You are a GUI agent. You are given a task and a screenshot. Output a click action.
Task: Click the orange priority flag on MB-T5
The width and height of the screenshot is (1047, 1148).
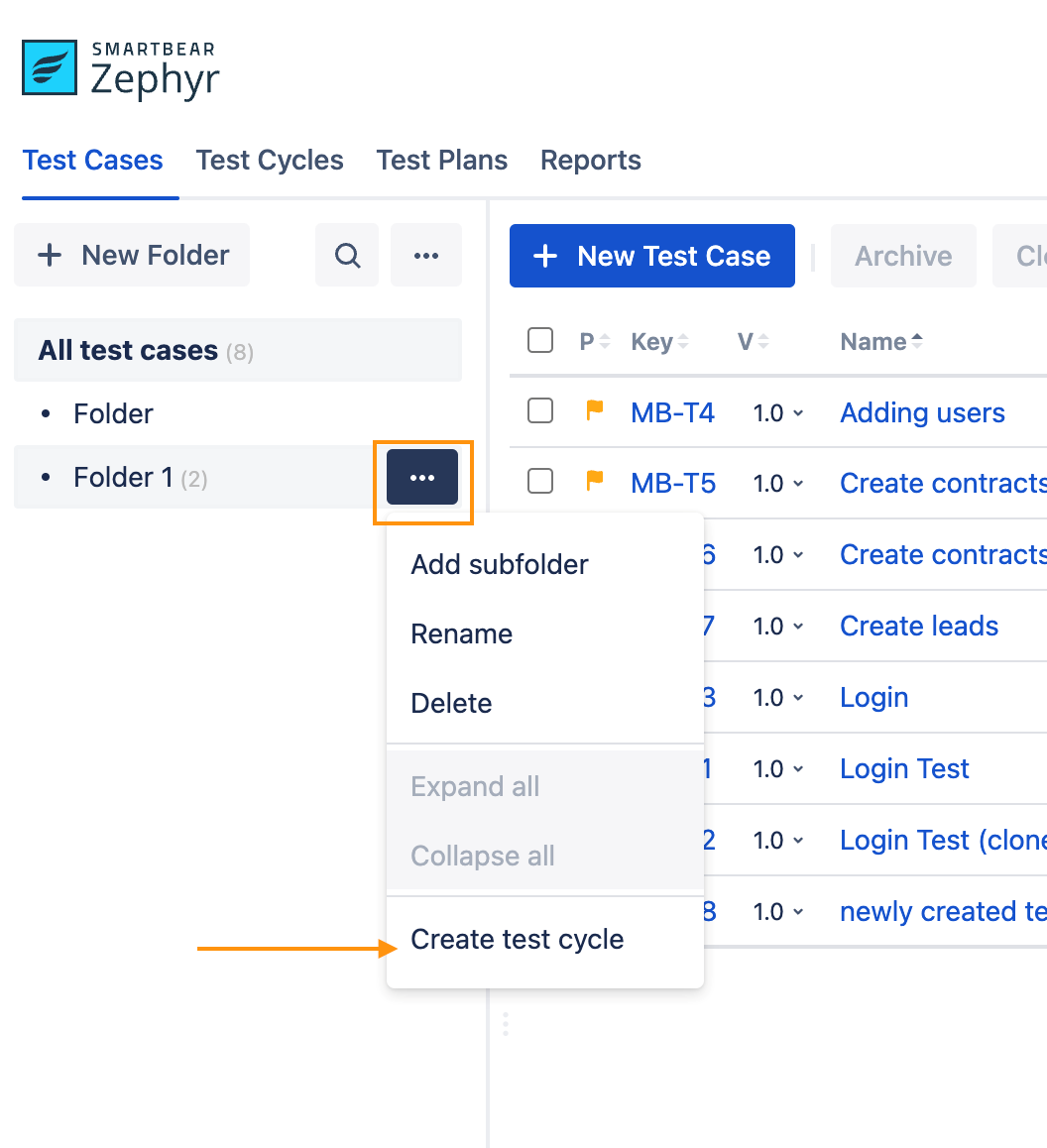point(595,482)
